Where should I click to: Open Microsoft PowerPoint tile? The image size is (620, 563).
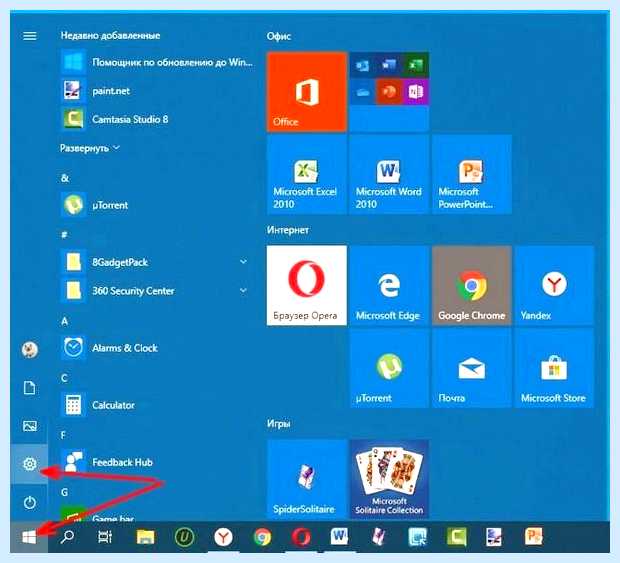point(472,174)
